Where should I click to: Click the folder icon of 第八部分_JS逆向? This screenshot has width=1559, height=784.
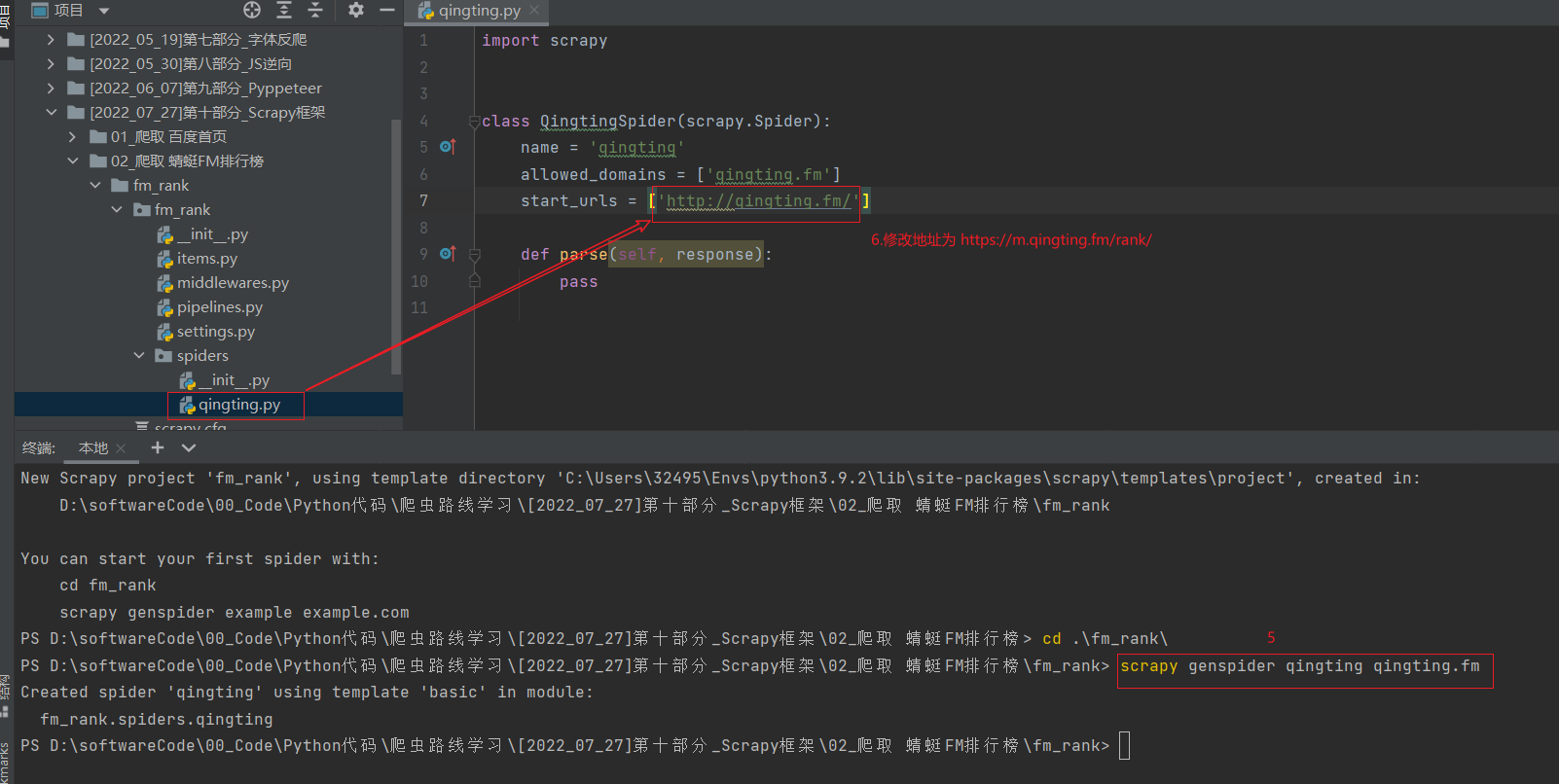pos(76,64)
